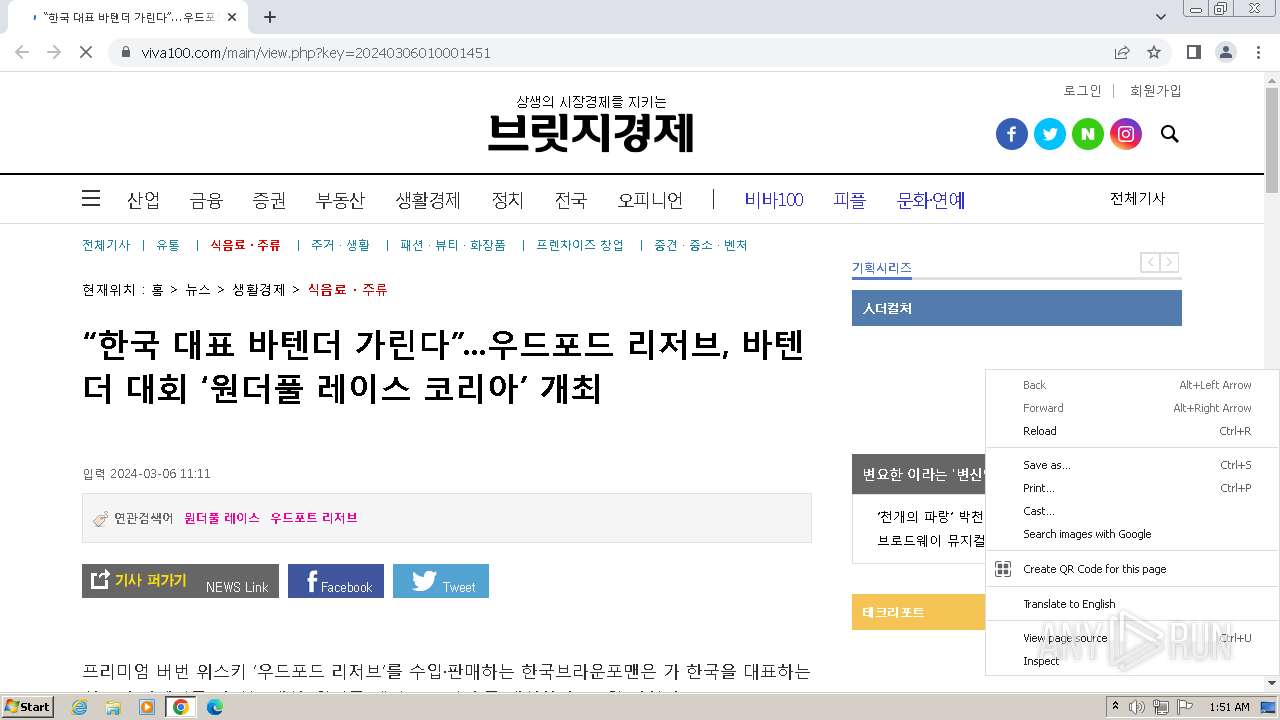Click the taskbar clock 1:51 AM
1280x720 pixels.
(x=1229, y=707)
